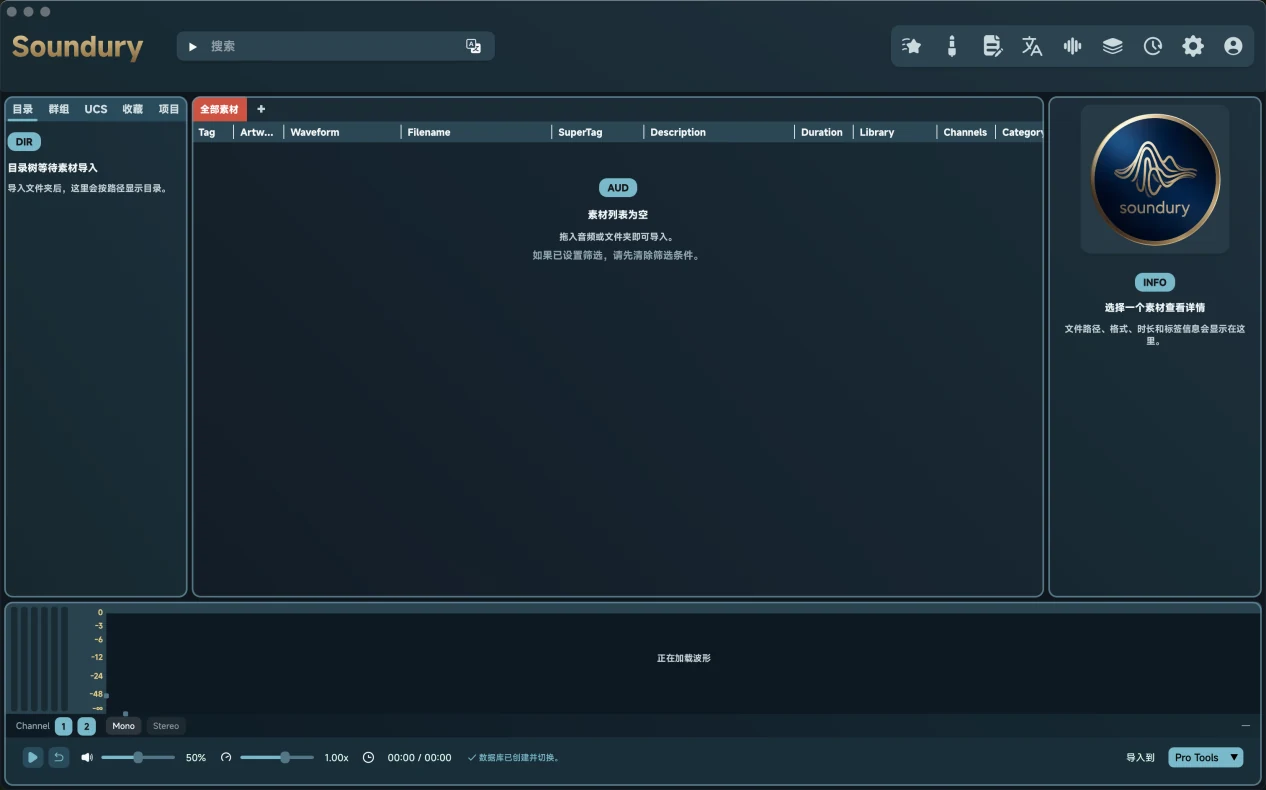
Task: Toggle channel 2 button
Action: tap(87, 726)
